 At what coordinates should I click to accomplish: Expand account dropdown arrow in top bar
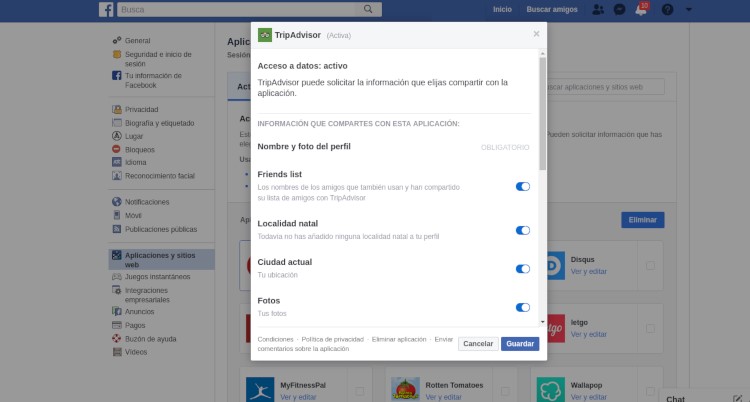[x=689, y=9]
